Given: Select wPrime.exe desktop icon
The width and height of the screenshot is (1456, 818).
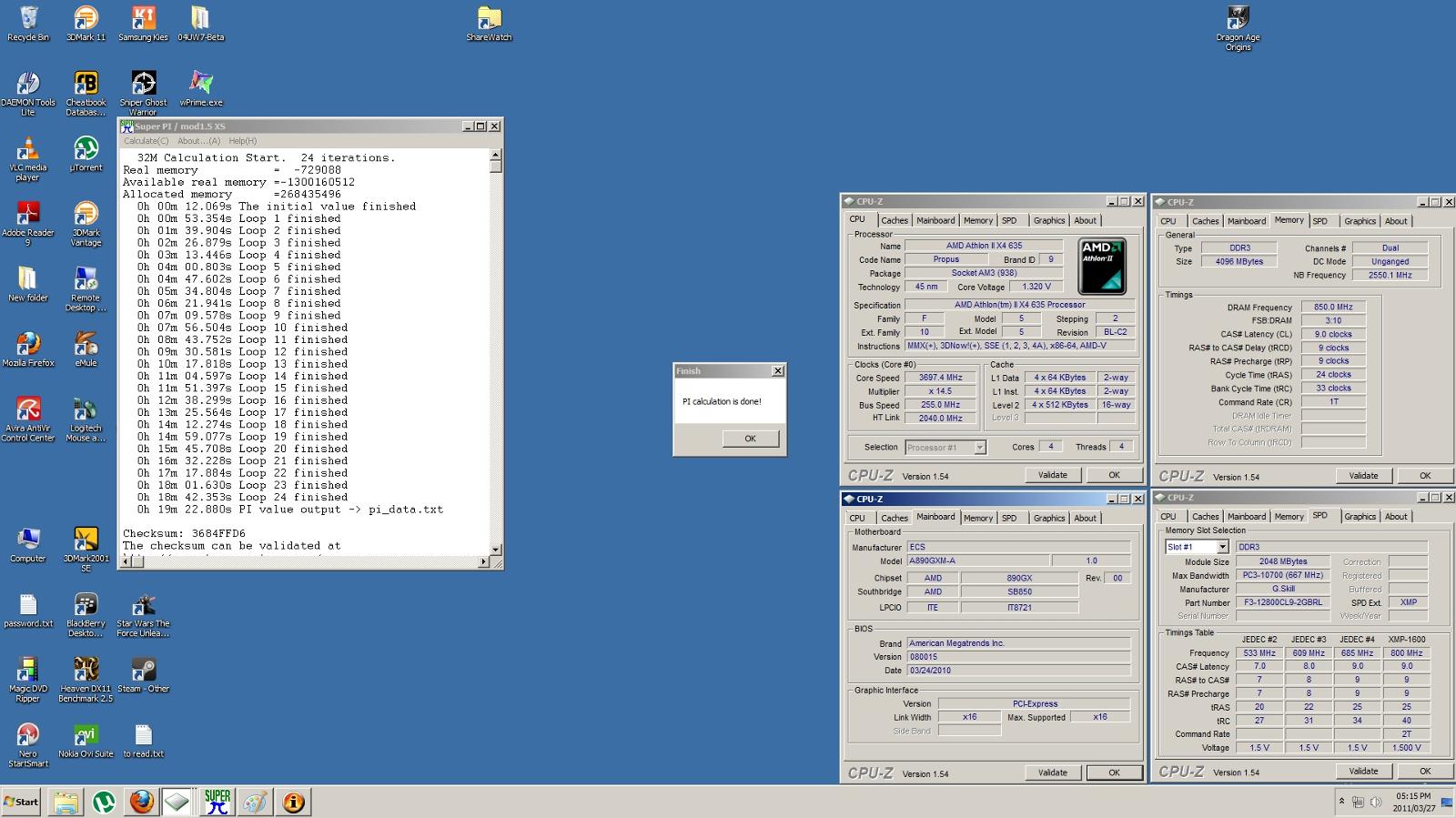Looking at the screenshot, I should click(200, 90).
